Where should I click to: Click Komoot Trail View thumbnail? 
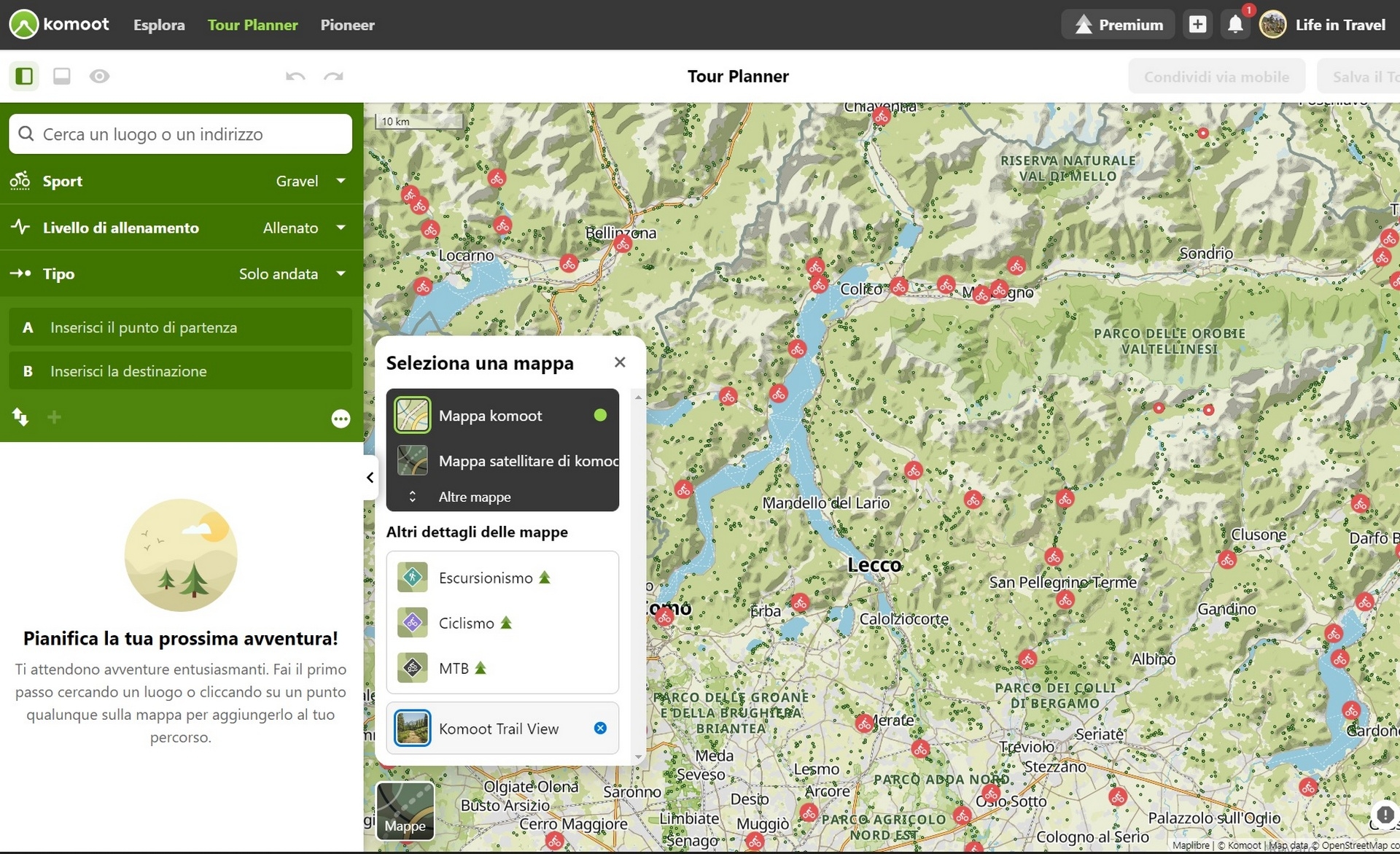click(413, 728)
